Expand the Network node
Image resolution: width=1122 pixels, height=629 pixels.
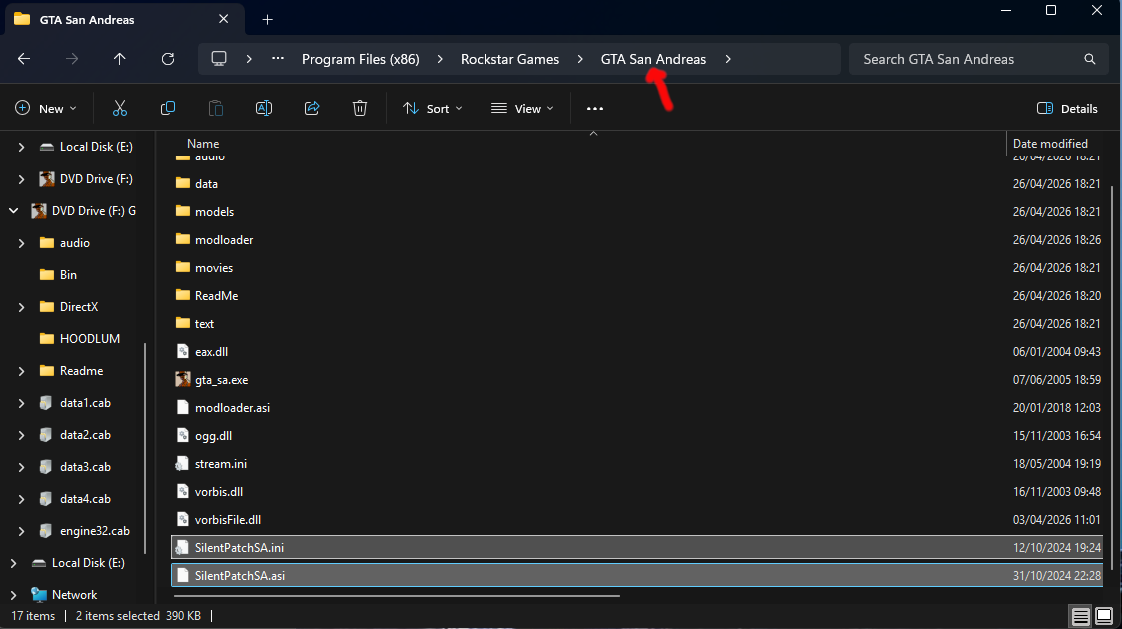click(14, 595)
